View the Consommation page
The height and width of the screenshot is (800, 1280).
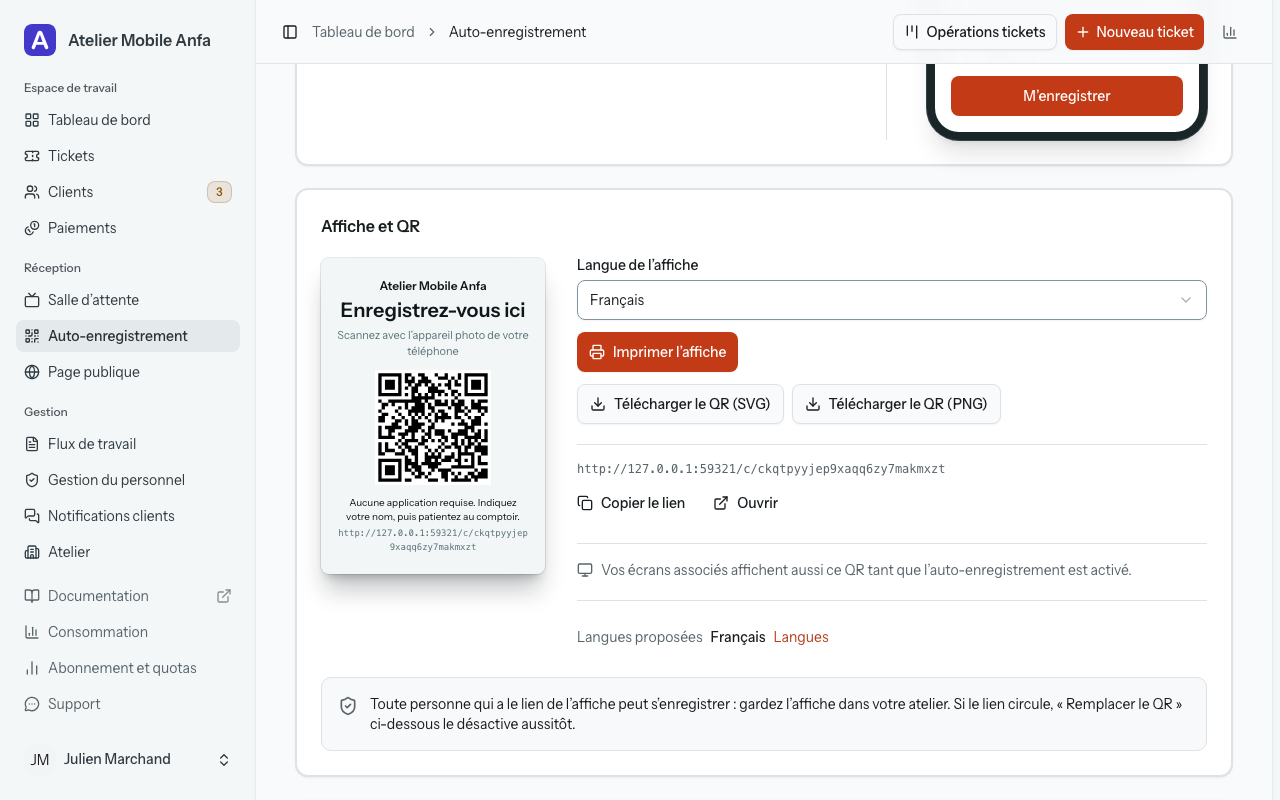tap(128, 632)
